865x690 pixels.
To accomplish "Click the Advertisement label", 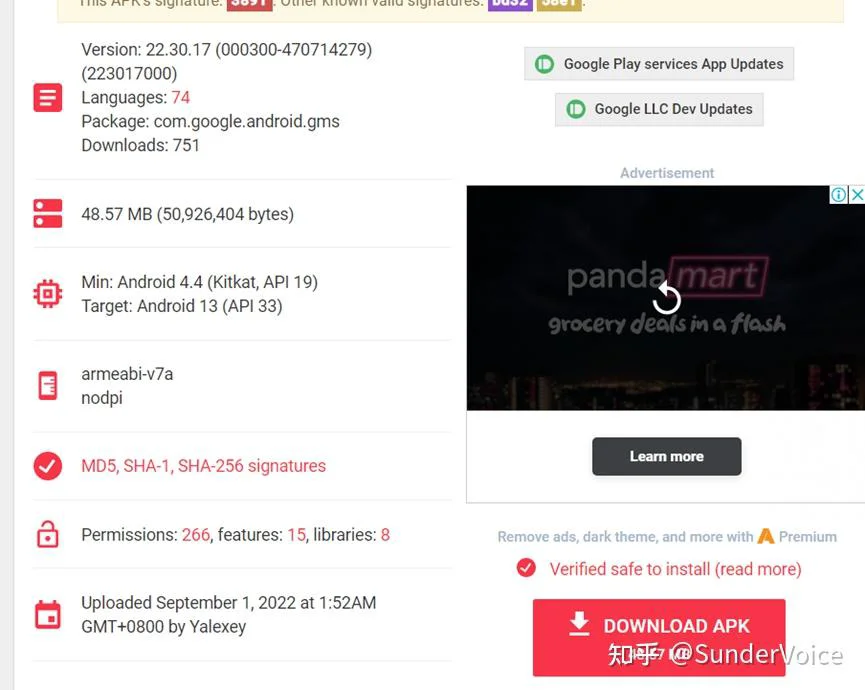I will [x=666, y=173].
